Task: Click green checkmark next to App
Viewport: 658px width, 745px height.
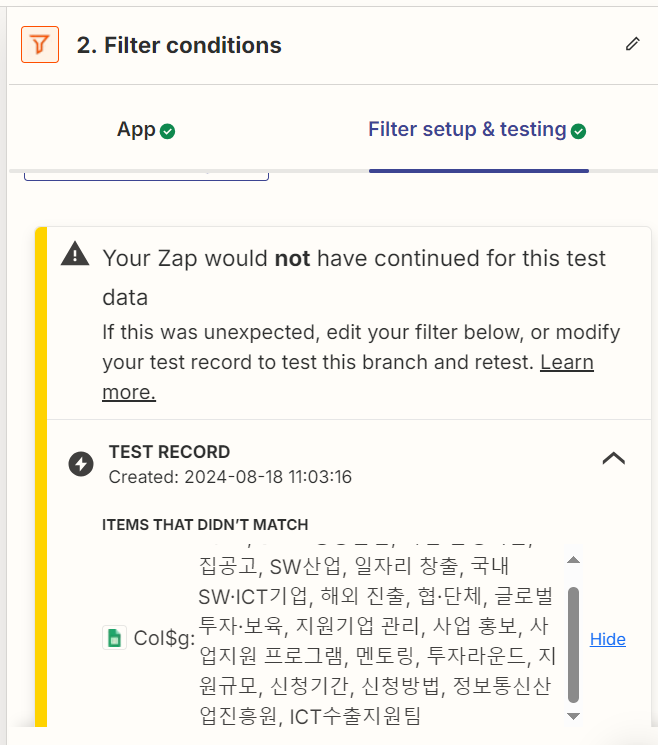Action: [167, 131]
